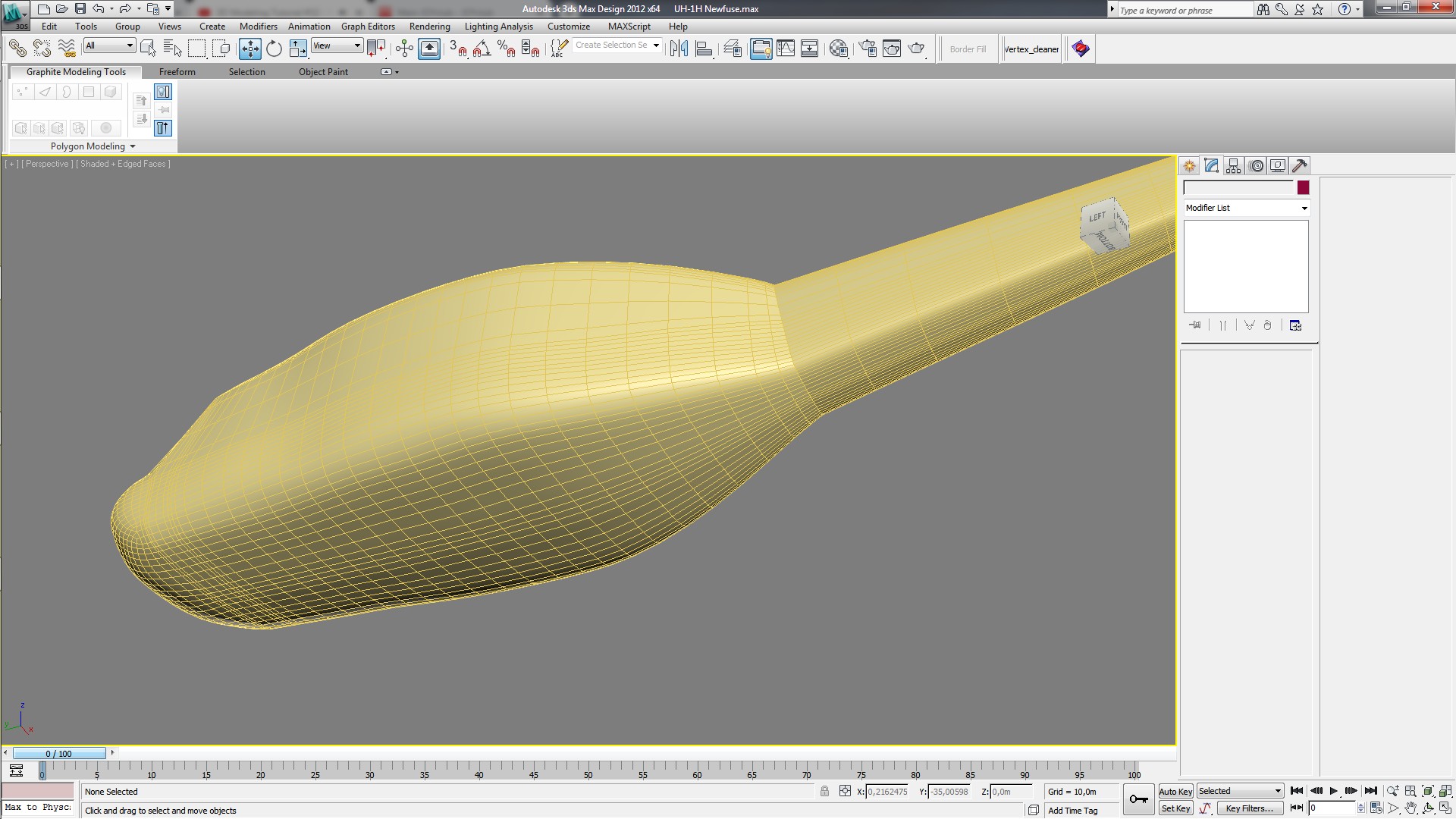Open the Utilities hammer panel
The image size is (1456, 819).
pos(1300,166)
